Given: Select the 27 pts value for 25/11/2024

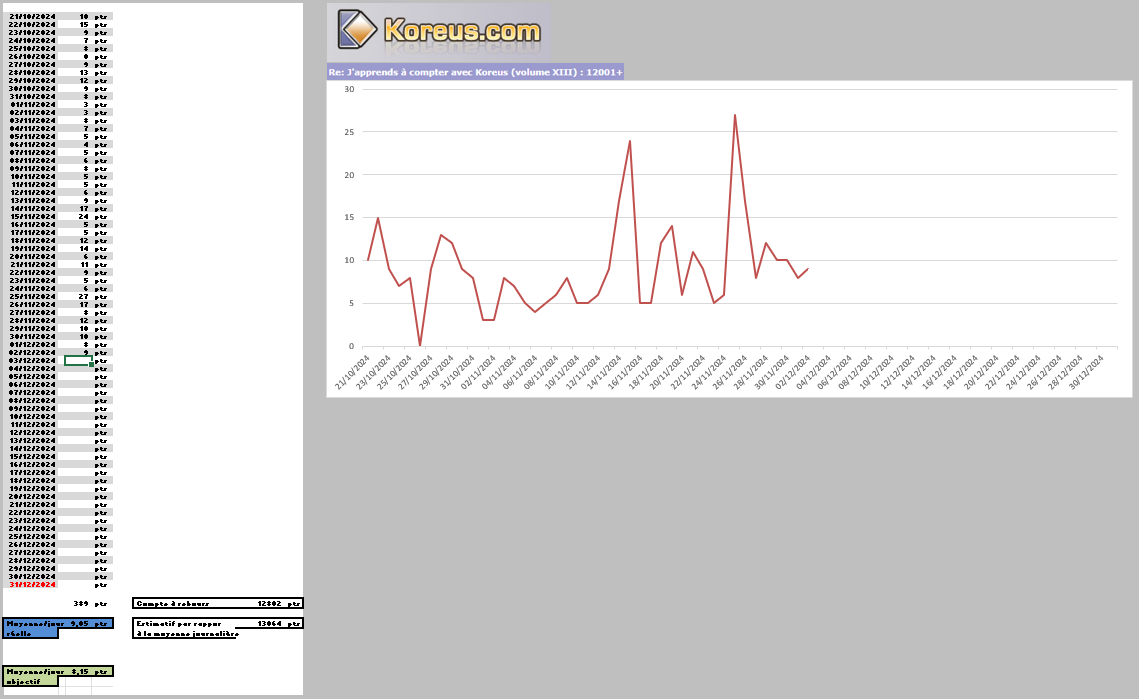Looking at the screenshot, I should point(84,297).
